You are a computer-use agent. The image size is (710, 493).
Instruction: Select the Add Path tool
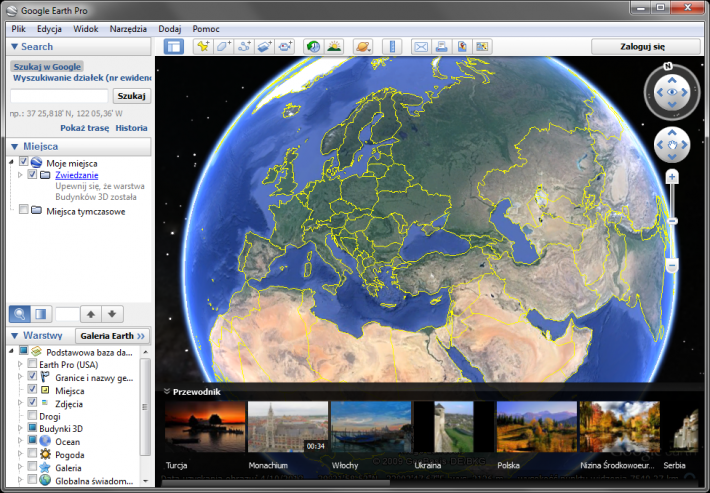tap(244, 46)
